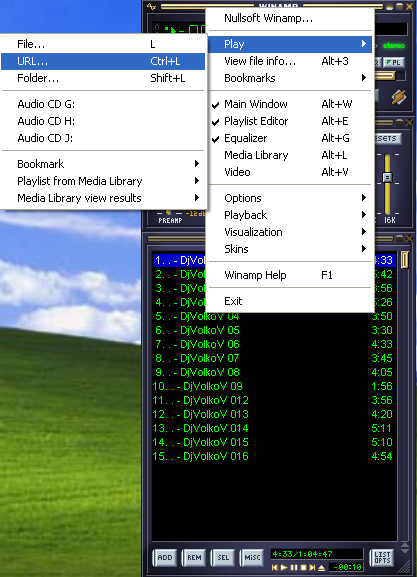Viewport: 417px width, 577px height.
Task: Open Nullsoft Winamp... about entry
Action: (290, 18)
